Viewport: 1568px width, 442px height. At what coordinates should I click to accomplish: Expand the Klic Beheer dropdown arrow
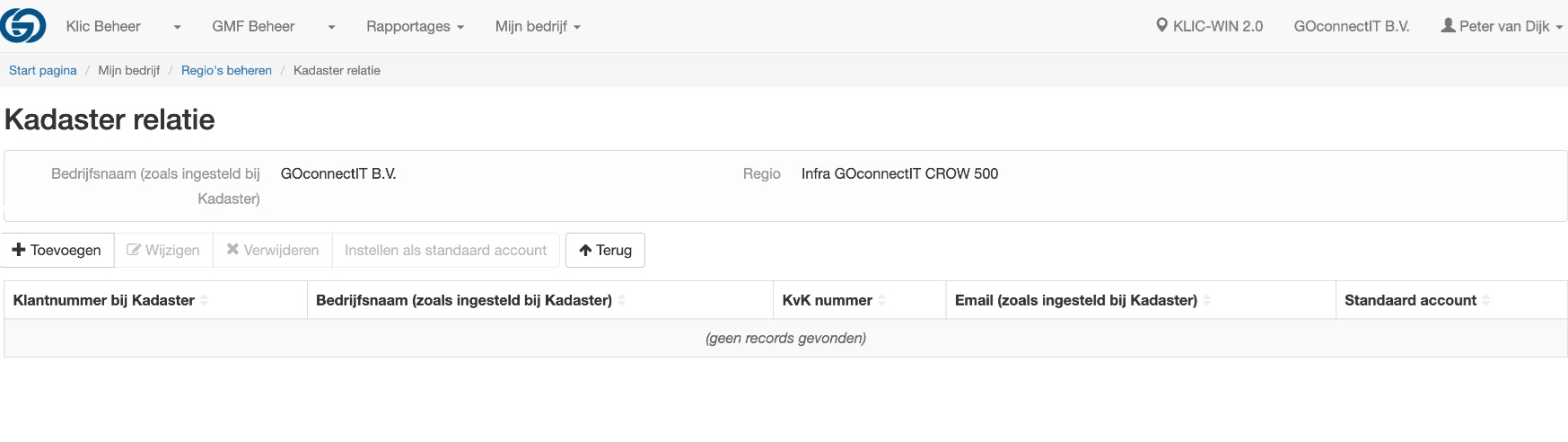[x=177, y=27]
